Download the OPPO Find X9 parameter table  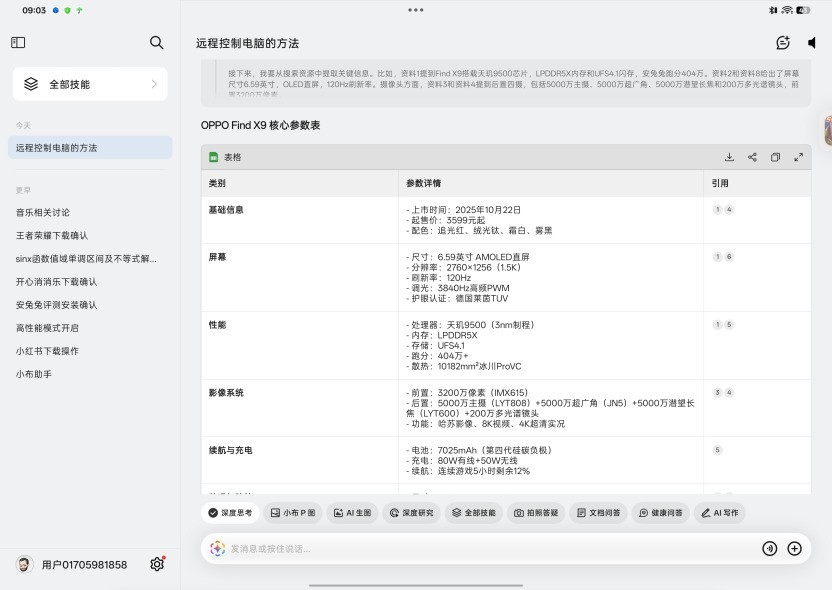click(x=730, y=157)
